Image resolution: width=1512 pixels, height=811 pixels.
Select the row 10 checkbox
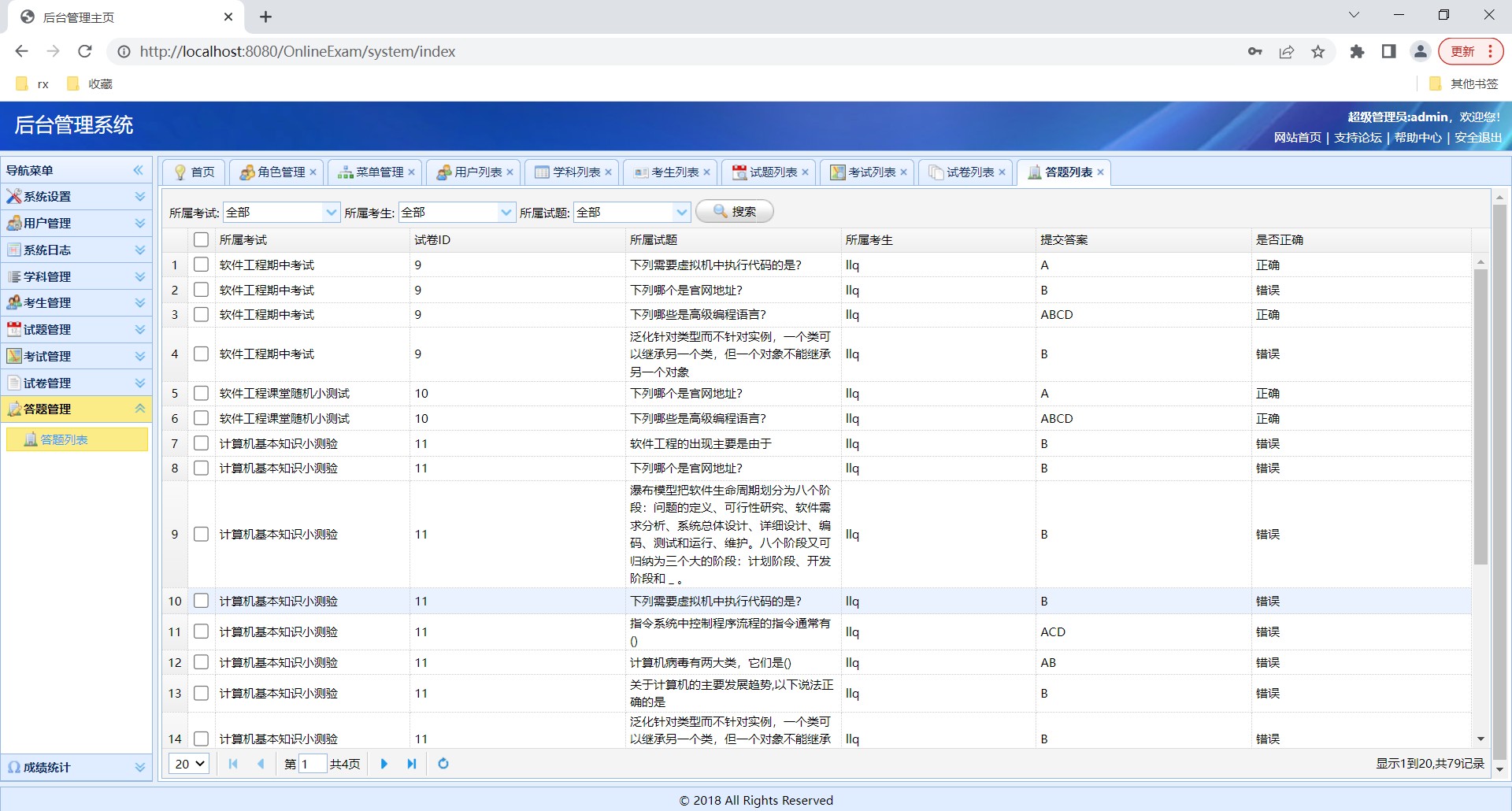tap(202, 602)
